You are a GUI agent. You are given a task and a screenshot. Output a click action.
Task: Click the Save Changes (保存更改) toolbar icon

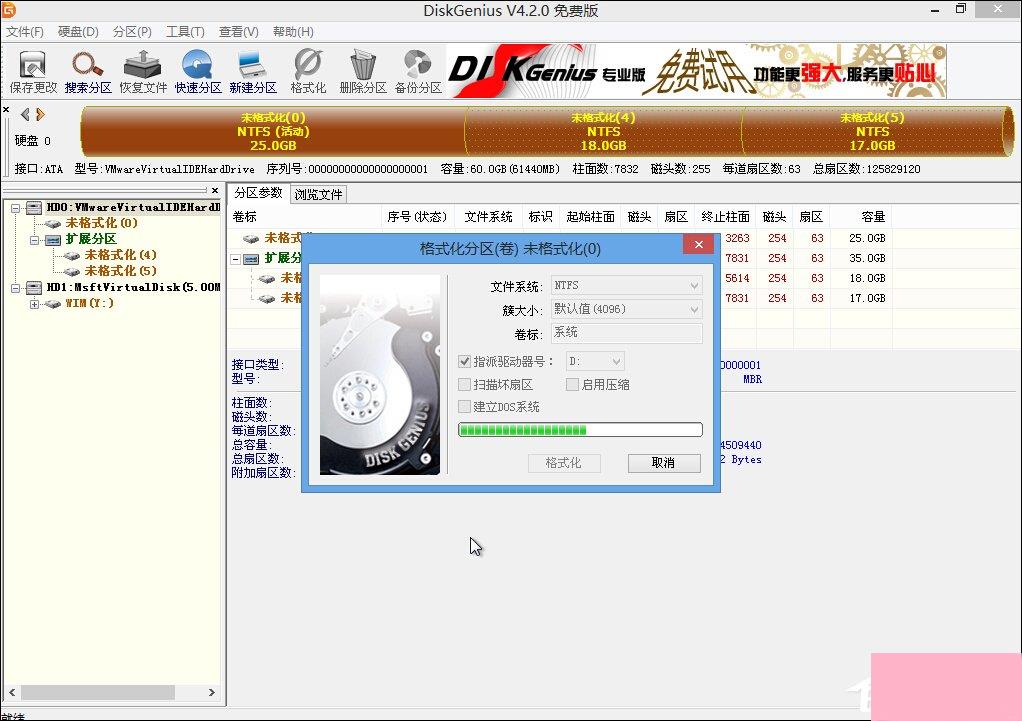click(x=33, y=72)
